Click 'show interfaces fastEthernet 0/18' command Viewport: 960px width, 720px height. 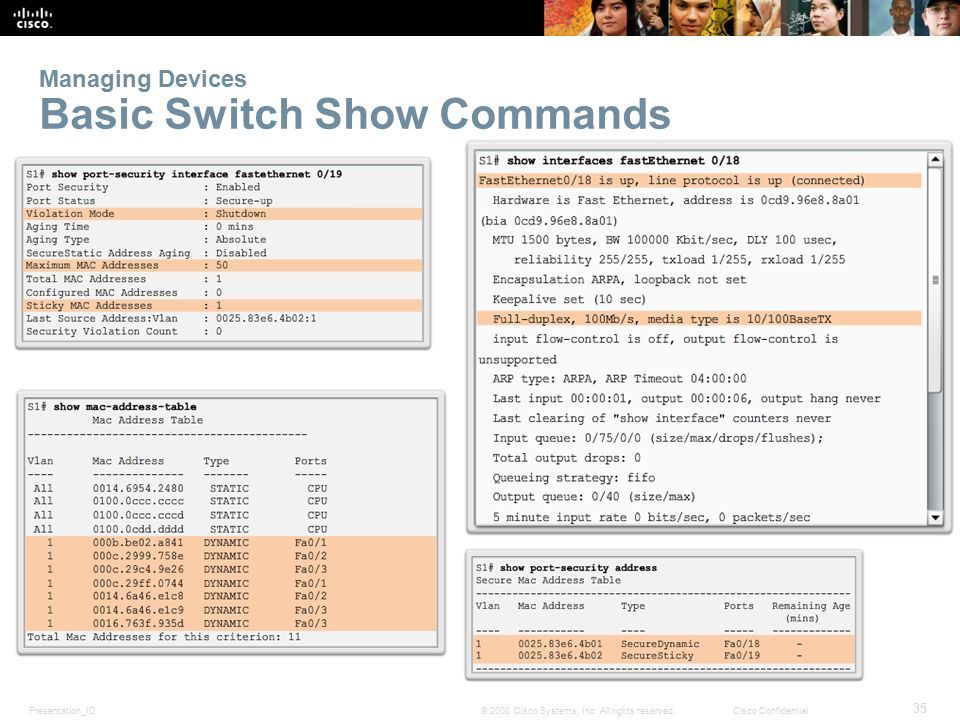point(623,160)
